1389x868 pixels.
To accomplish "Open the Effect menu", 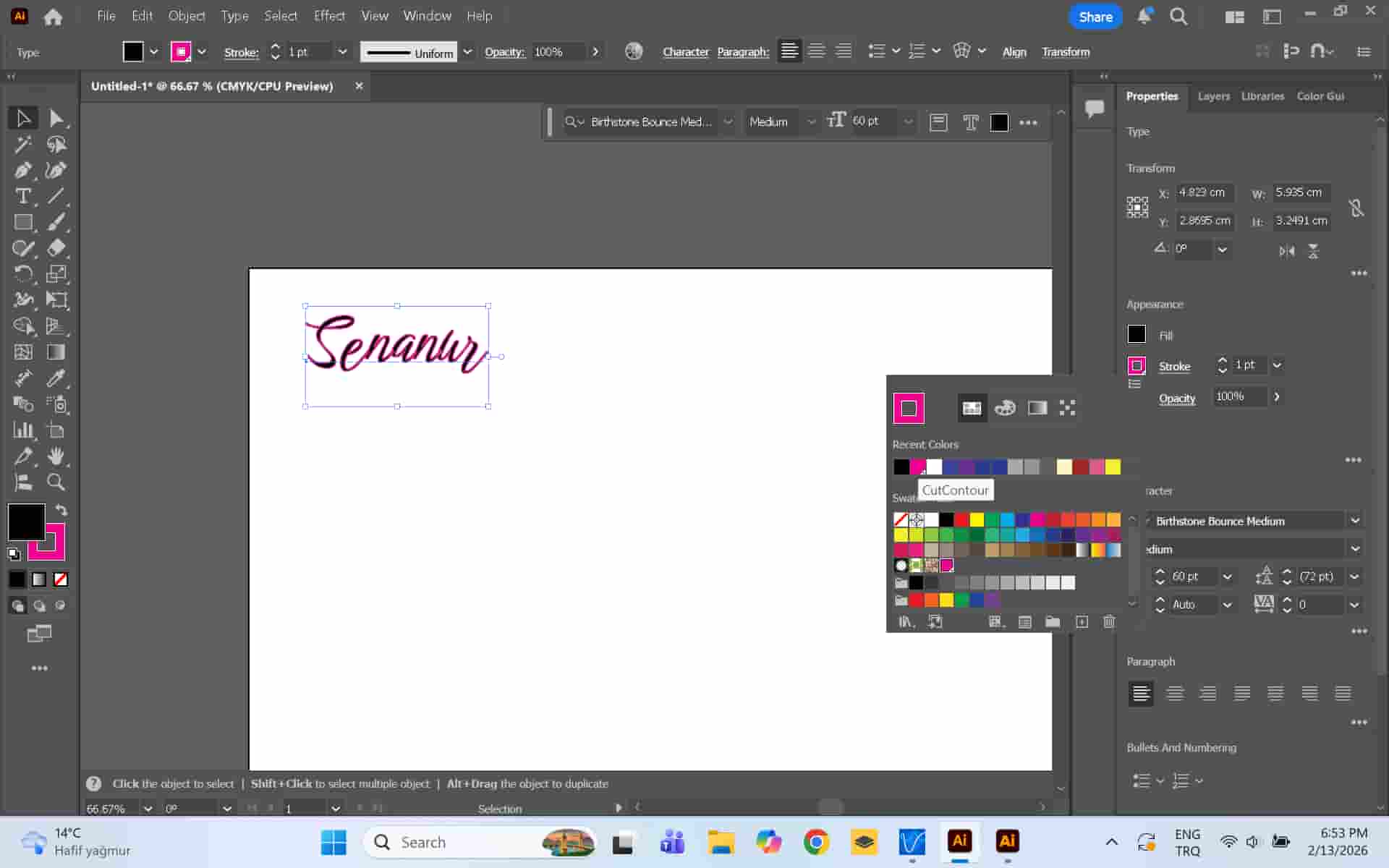I will click(328, 16).
